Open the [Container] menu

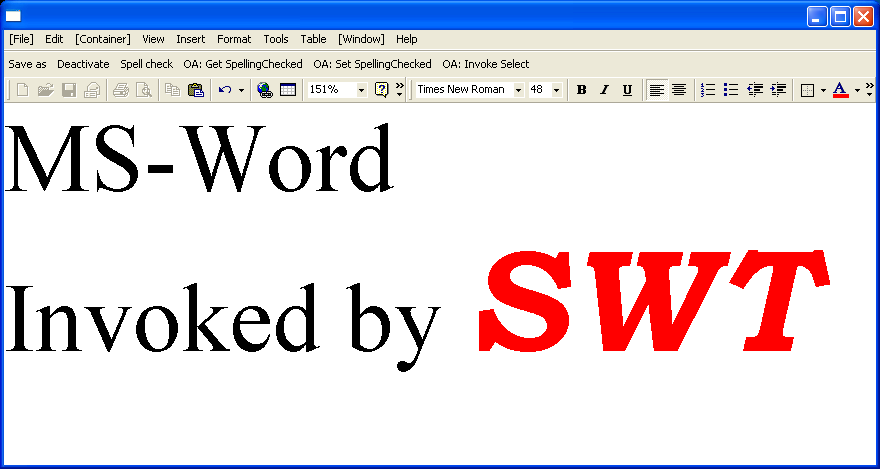103,39
